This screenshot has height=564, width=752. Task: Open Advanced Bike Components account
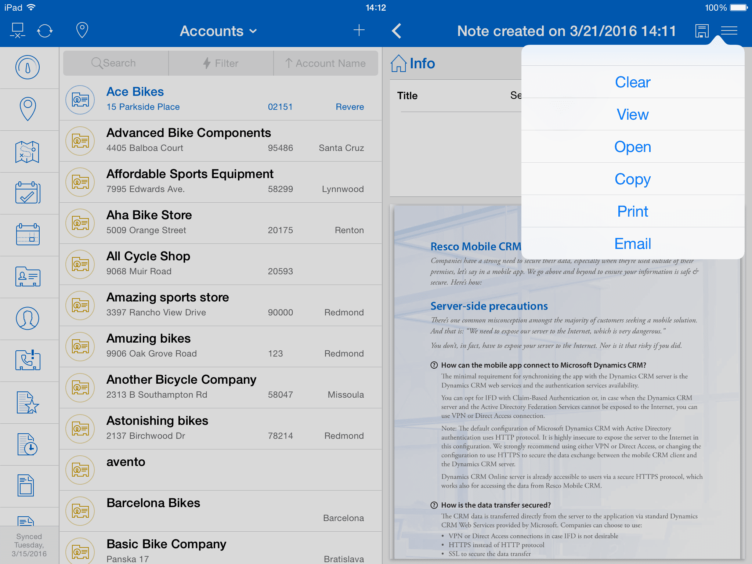point(221,141)
